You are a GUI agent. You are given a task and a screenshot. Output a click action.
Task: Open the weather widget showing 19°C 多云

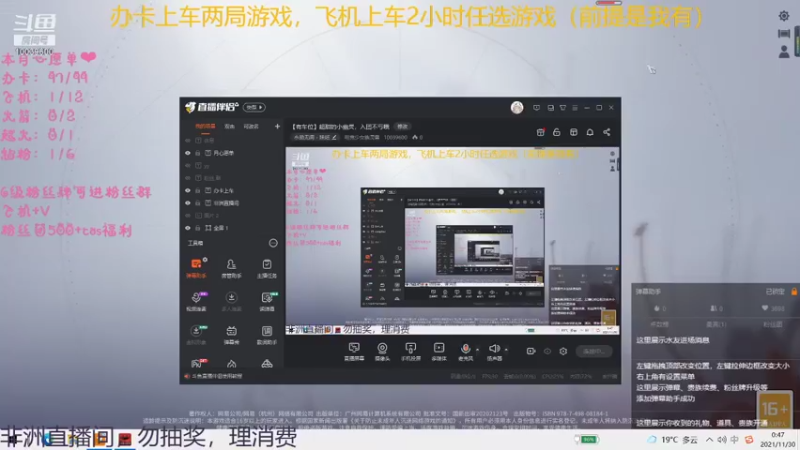[x=672, y=439]
